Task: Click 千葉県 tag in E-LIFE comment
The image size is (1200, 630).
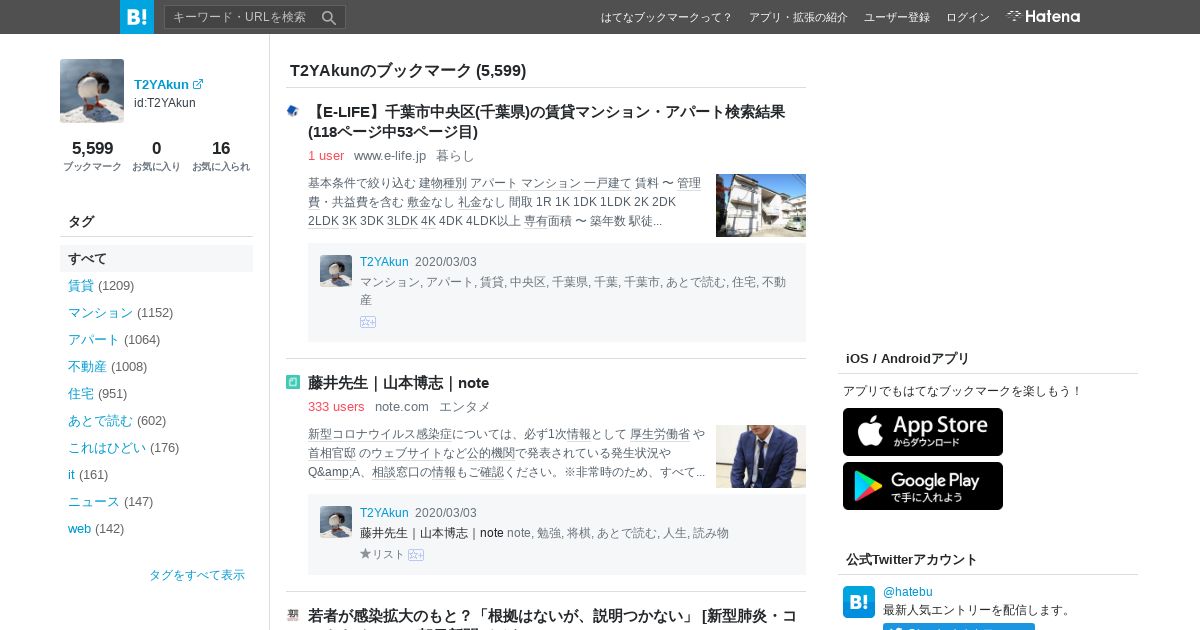Action: 569,282
